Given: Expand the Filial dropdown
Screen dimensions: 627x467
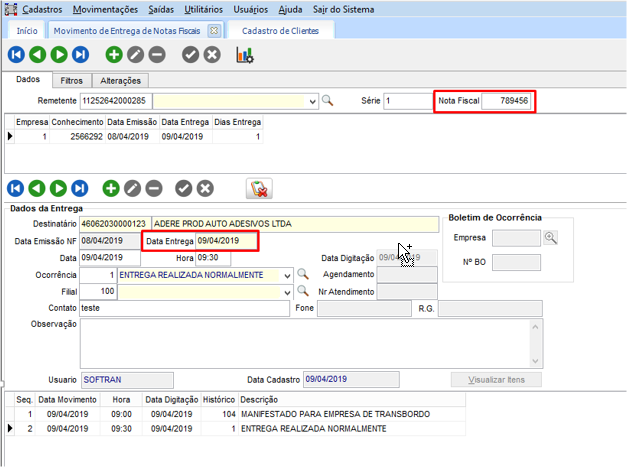Looking at the screenshot, I should (x=288, y=291).
